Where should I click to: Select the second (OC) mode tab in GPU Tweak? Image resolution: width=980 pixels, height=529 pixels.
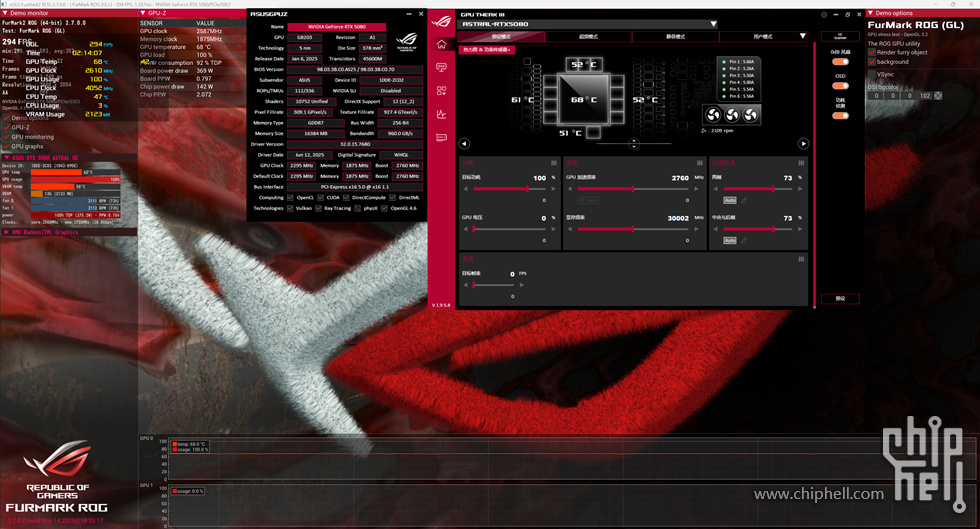point(588,37)
